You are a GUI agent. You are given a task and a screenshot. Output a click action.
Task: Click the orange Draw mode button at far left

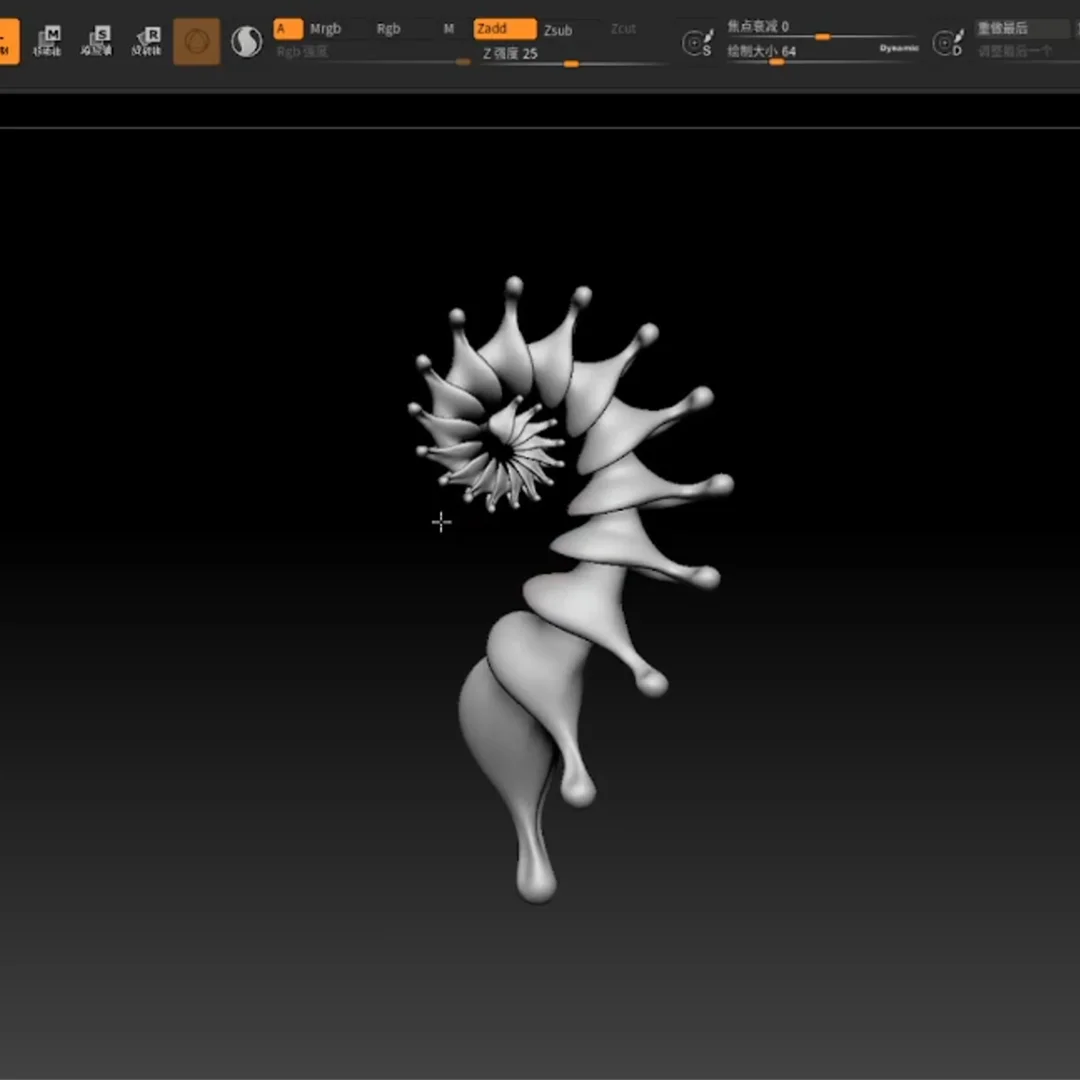8,41
